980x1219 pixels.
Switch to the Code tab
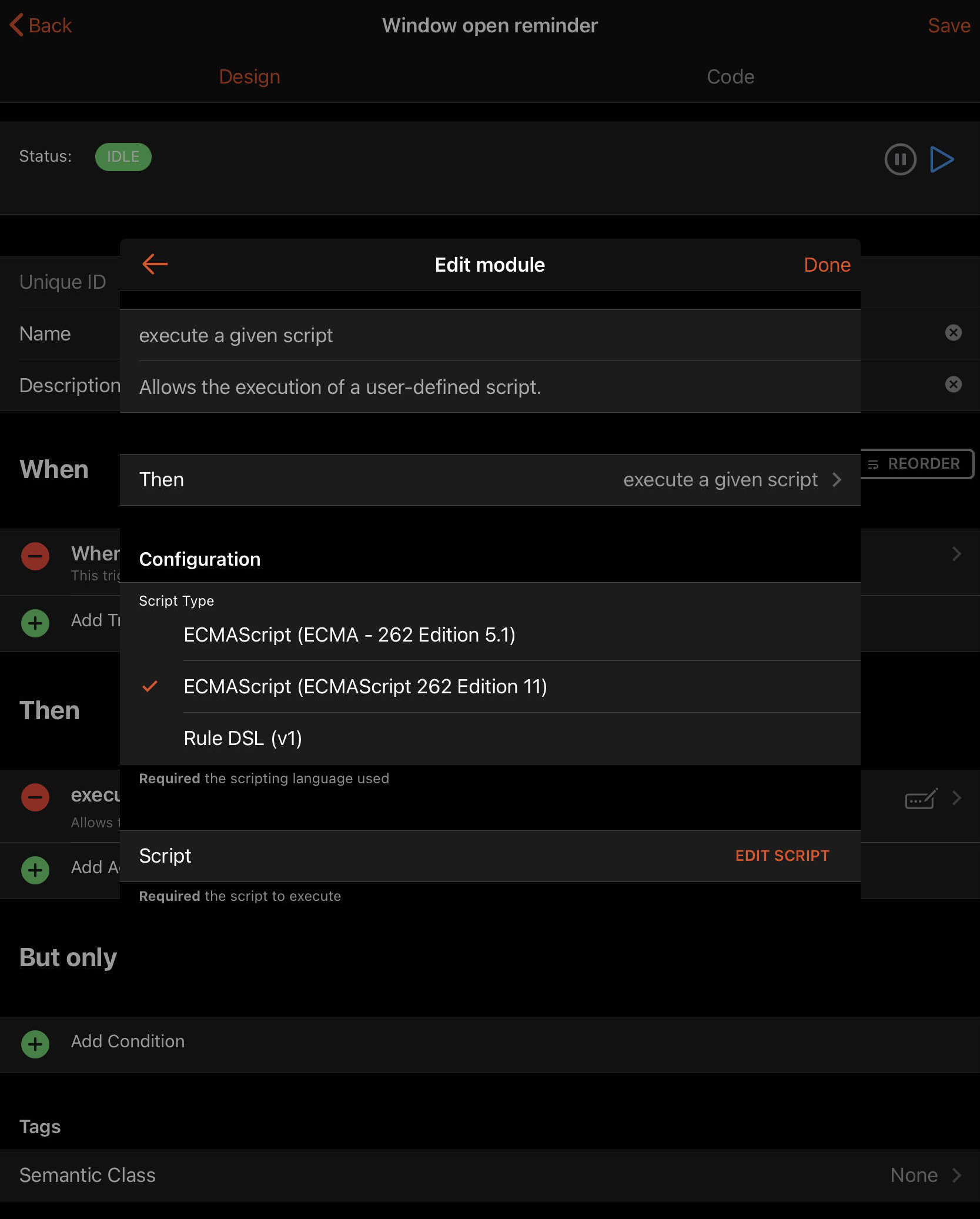[730, 76]
